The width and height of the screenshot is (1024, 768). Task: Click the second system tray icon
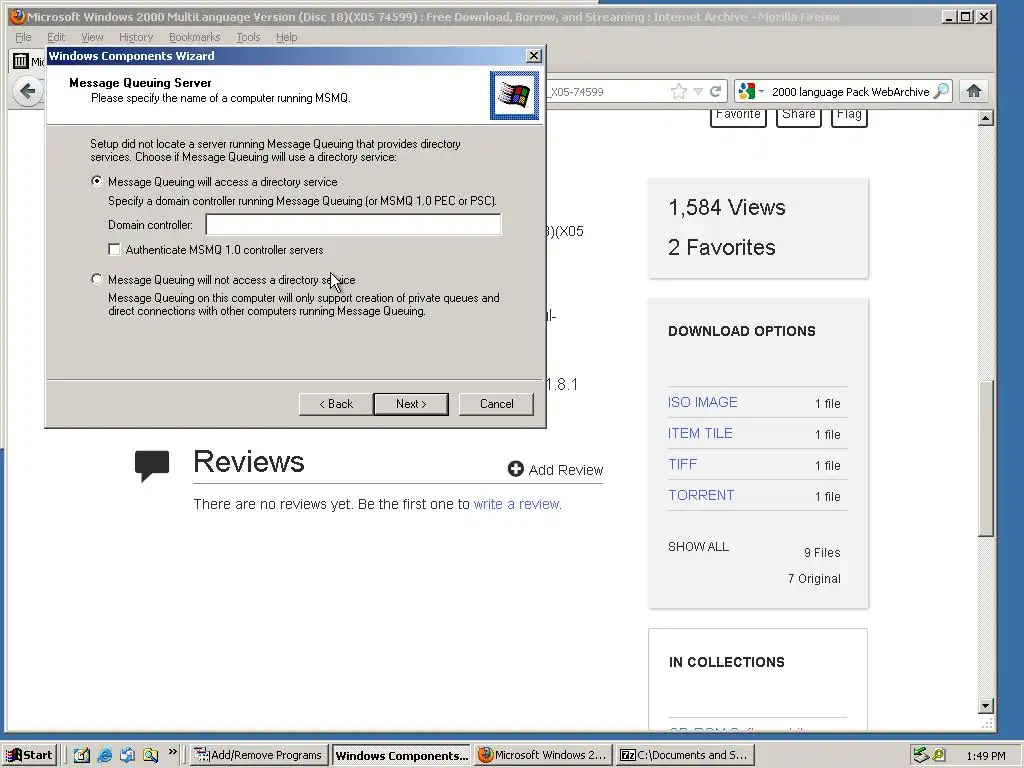pos(938,755)
